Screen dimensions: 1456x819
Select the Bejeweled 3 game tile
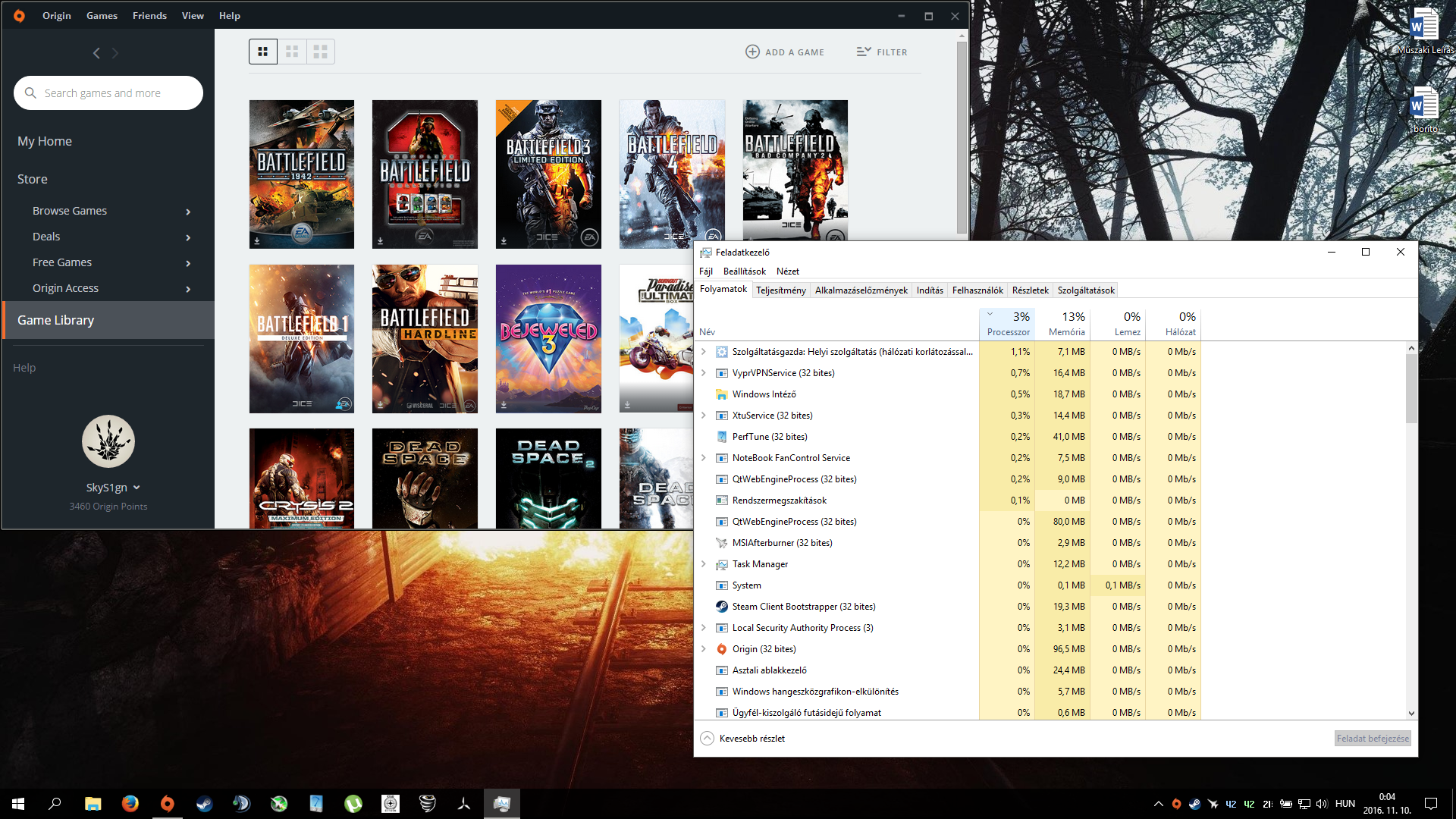pos(548,338)
